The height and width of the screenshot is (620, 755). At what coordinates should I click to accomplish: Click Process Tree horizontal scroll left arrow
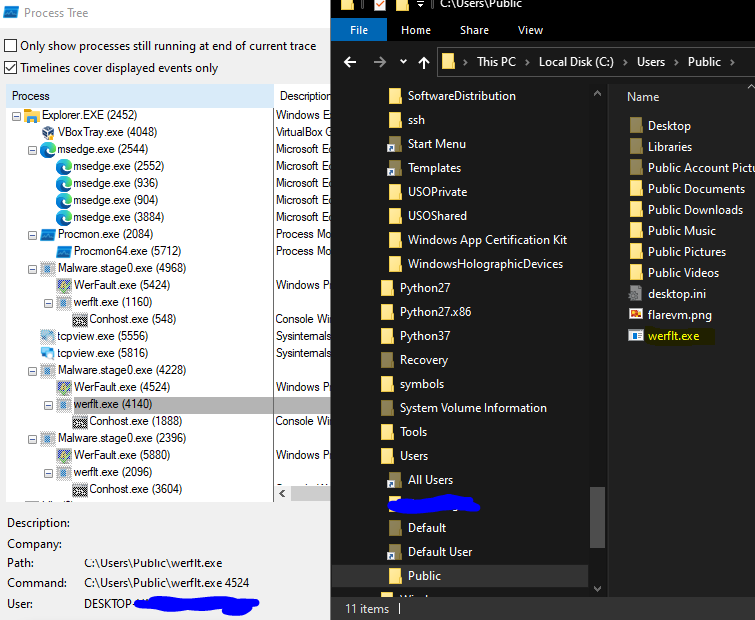[282, 493]
